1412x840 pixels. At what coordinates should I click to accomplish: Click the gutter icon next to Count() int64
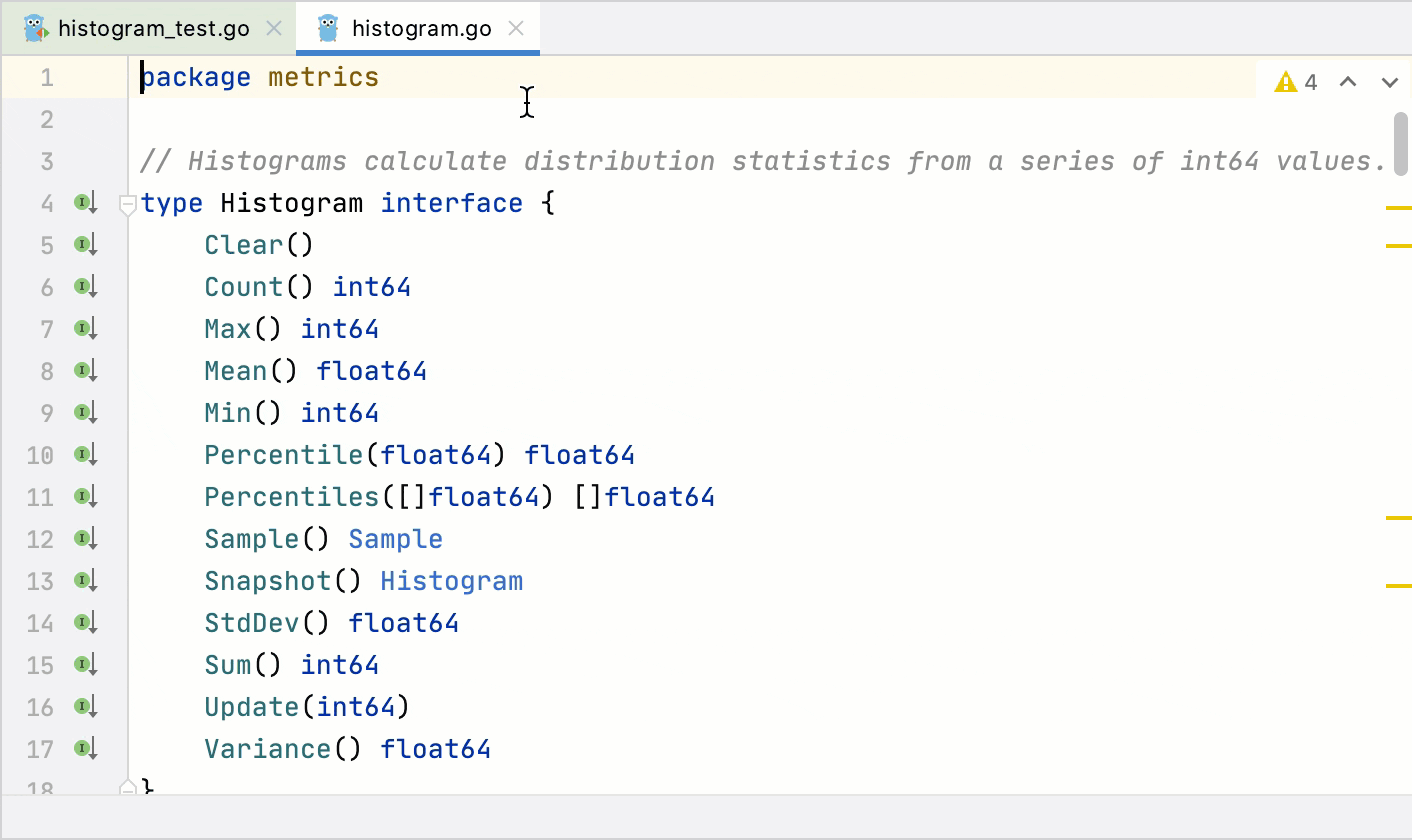click(x=86, y=287)
